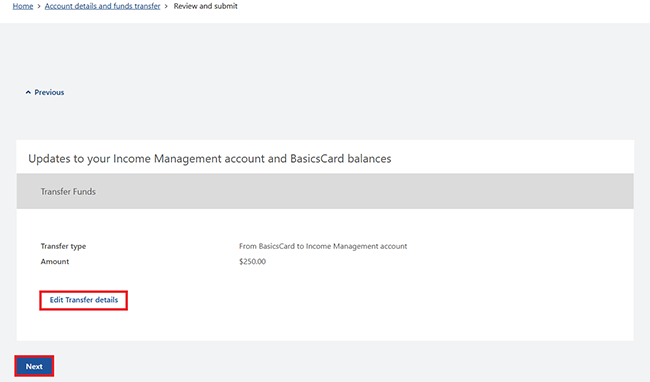This screenshot has width=650, height=382.
Task: Proceed with the Next button
Action: 34,366
